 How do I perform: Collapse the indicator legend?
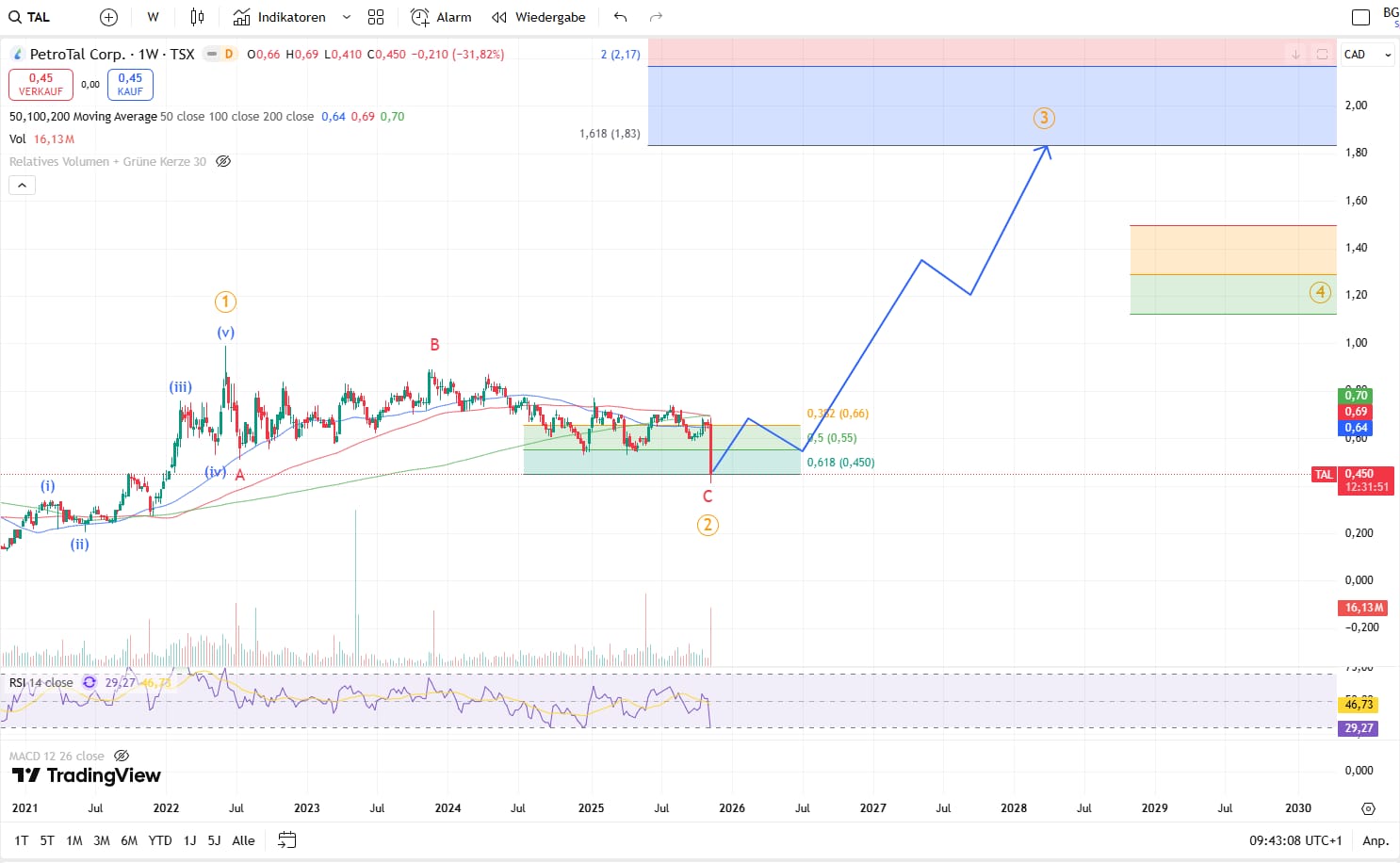[x=22, y=185]
